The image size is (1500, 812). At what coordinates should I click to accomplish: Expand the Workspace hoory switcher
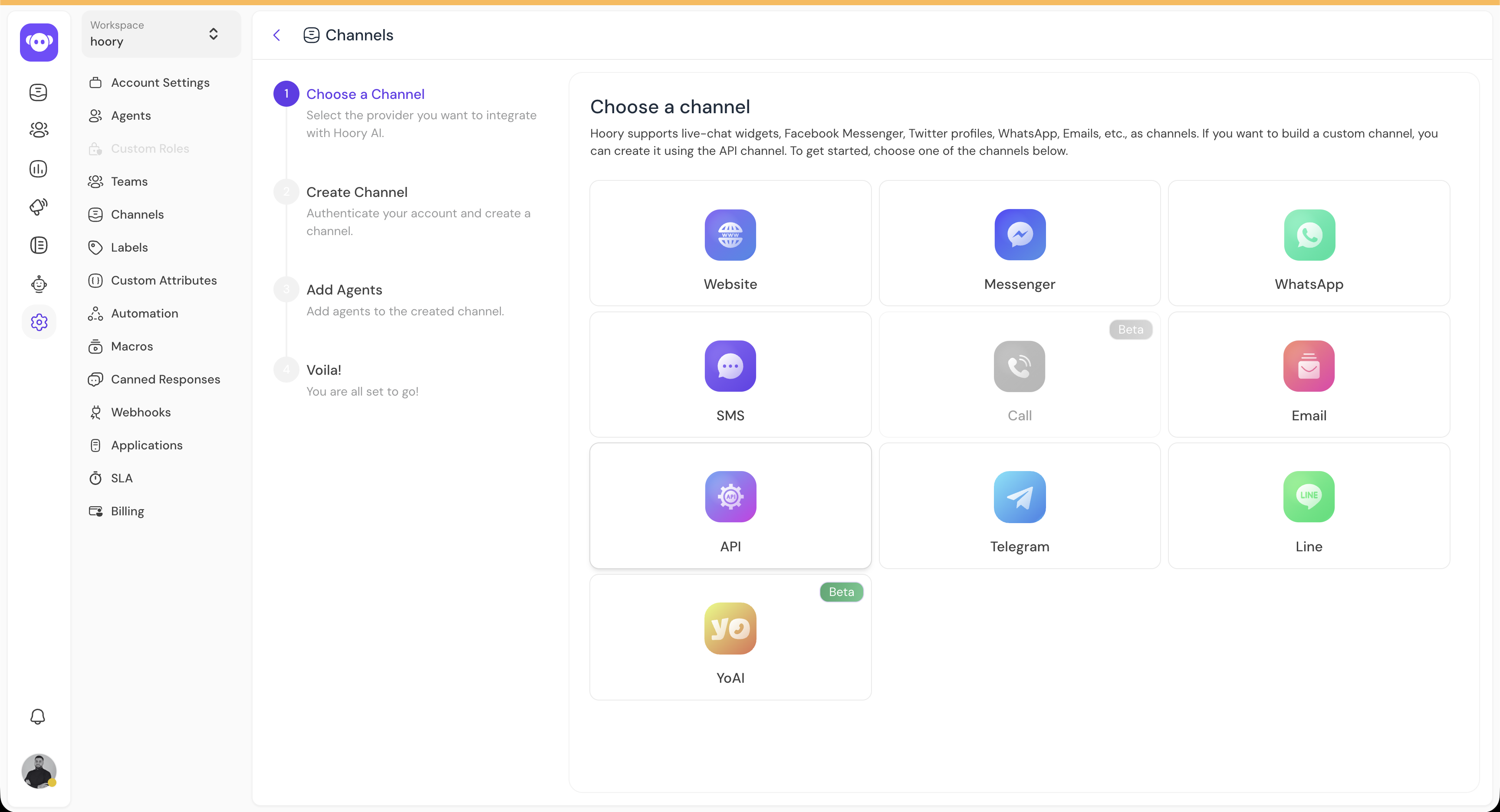click(x=161, y=34)
